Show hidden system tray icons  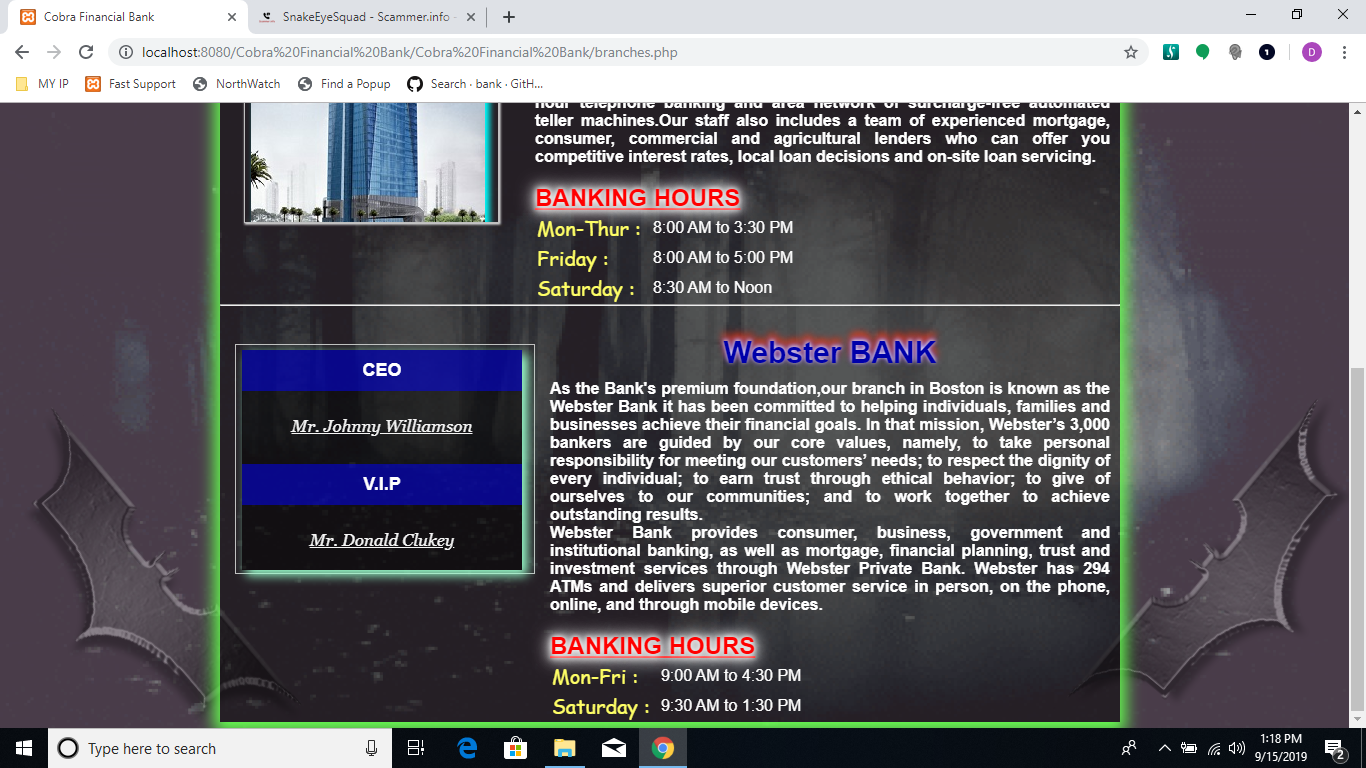click(1165, 748)
